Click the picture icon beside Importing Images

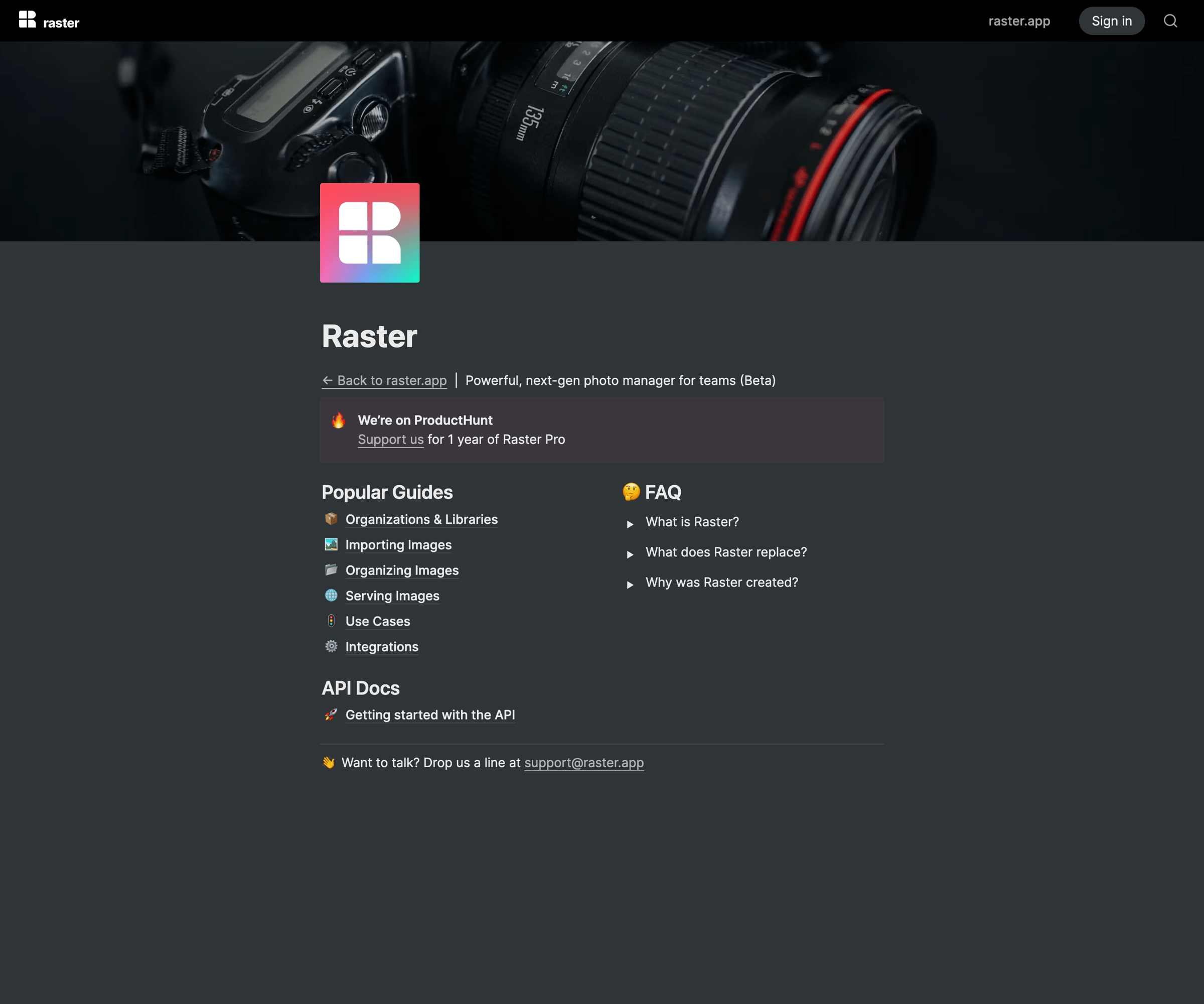(x=332, y=544)
